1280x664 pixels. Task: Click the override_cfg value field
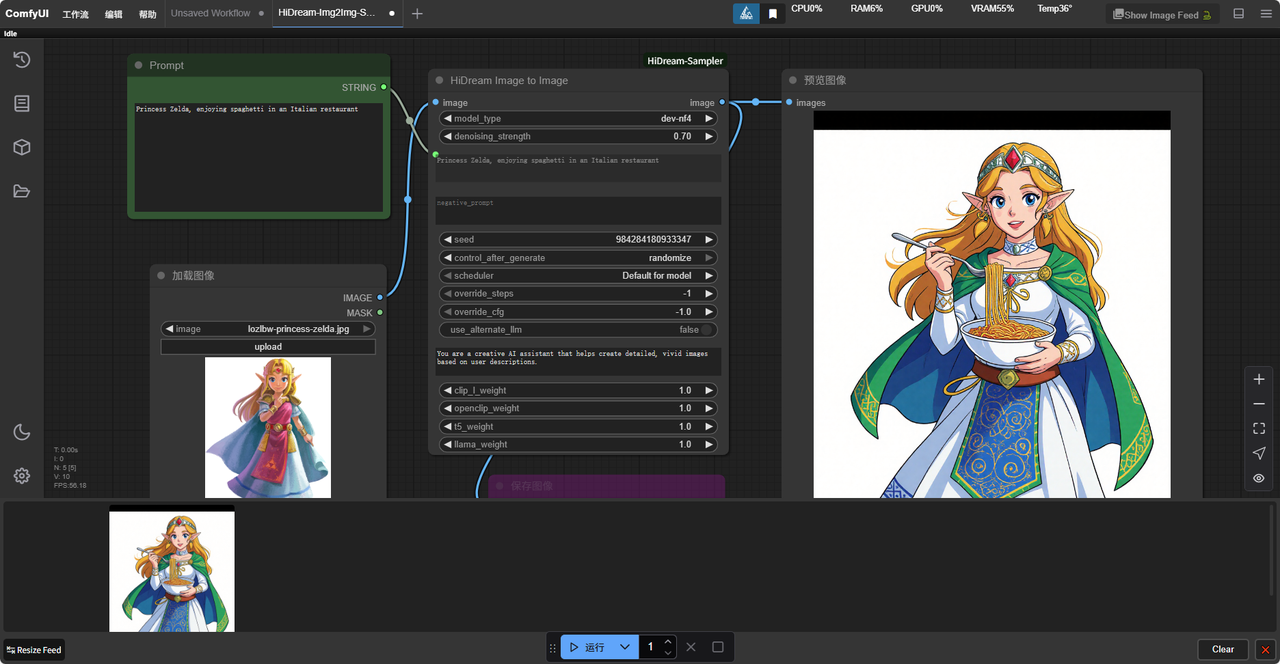[579, 312]
